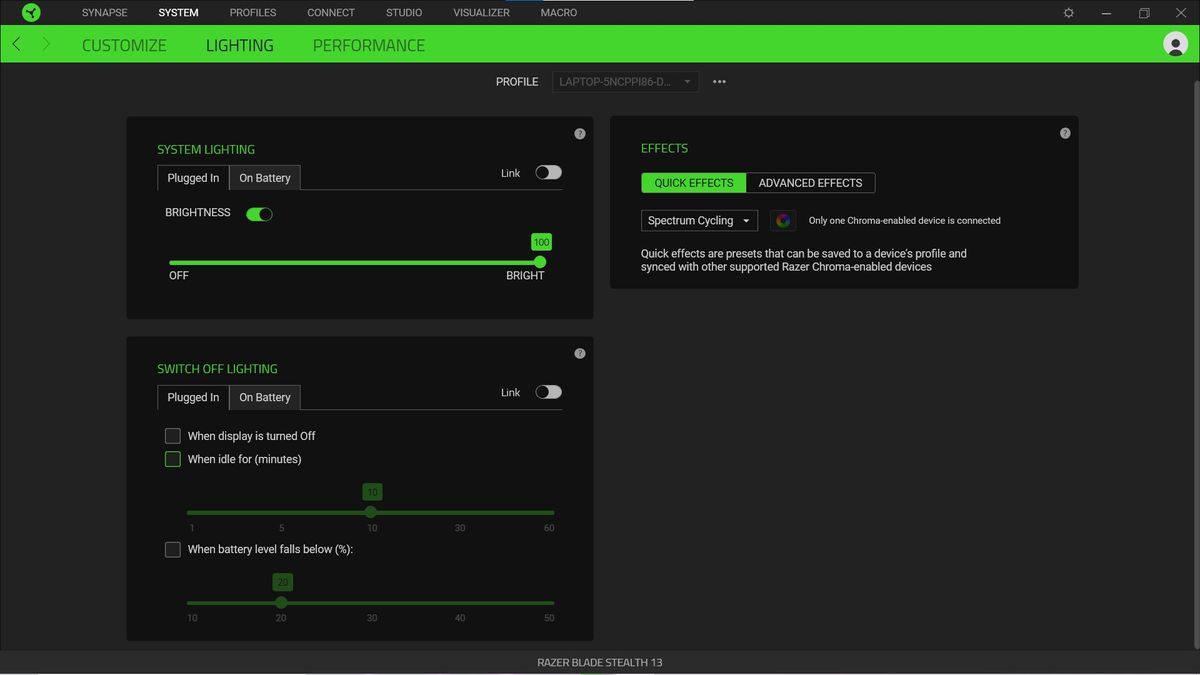Toggle the System Lighting Link switch
The image size is (1200, 675).
coord(548,173)
